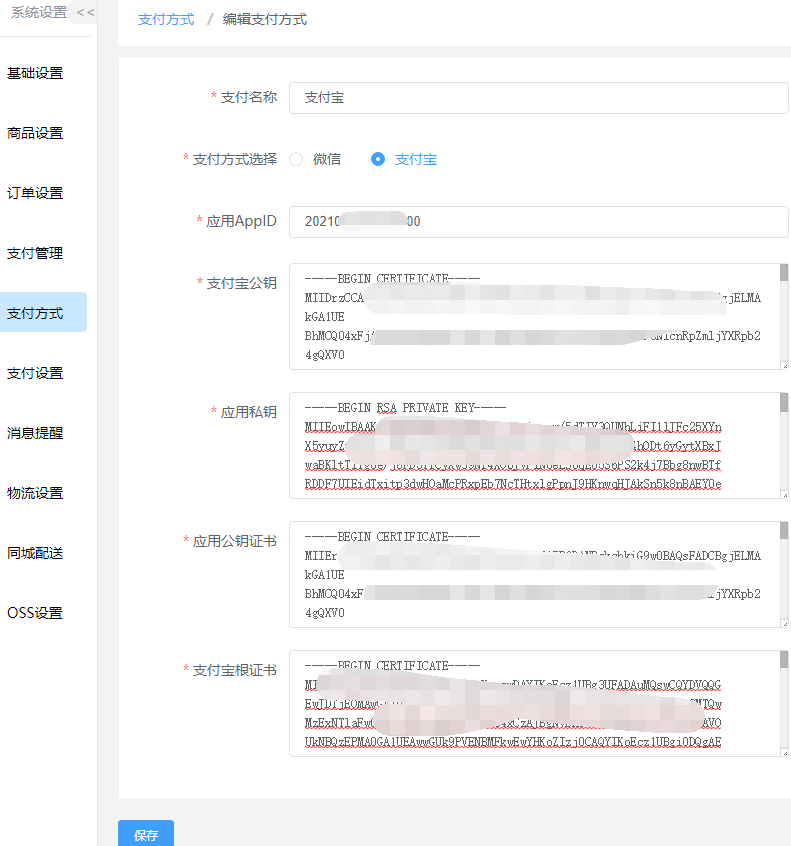Open 消息提醒 in the sidebar
This screenshot has width=791, height=846.
(35, 433)
